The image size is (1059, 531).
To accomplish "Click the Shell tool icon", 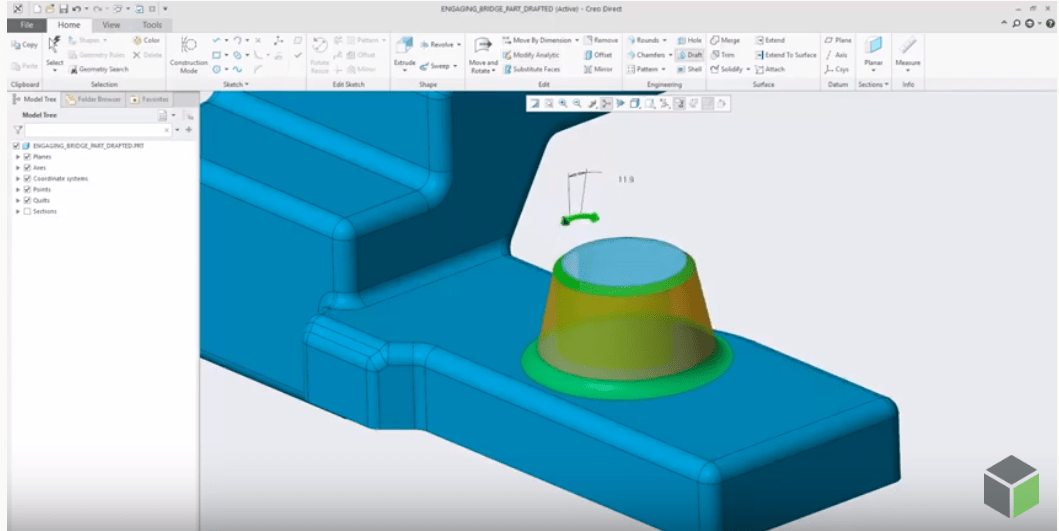I will pos(689,70).
